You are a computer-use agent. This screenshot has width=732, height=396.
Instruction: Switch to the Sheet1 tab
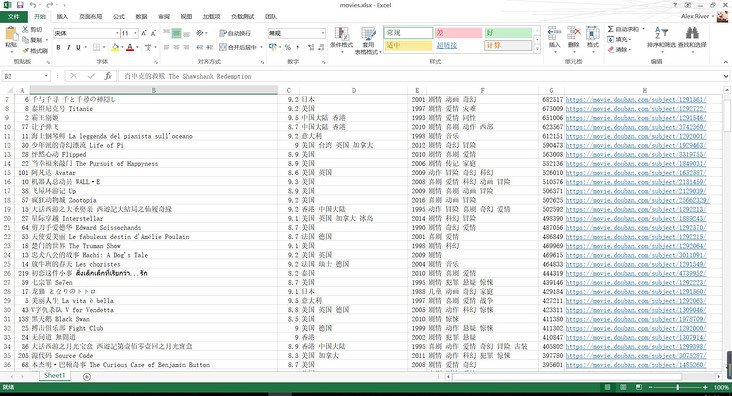55,375
